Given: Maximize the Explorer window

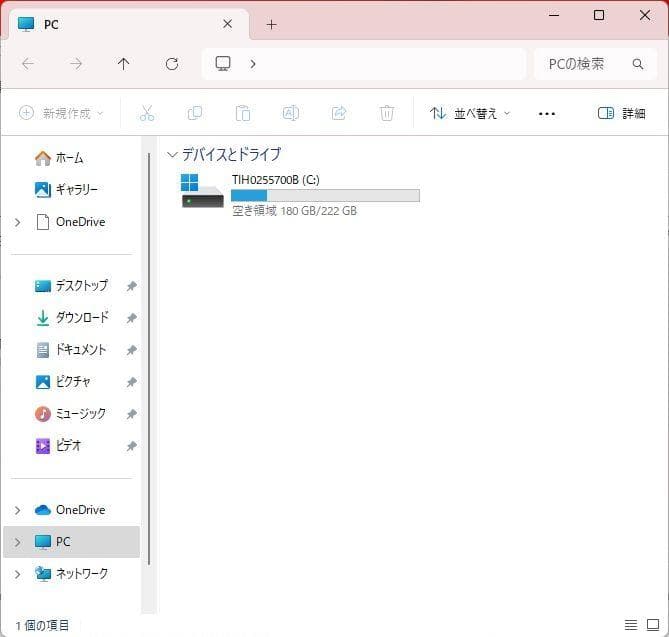Looking at the screenshot, I should click(599, 15).
